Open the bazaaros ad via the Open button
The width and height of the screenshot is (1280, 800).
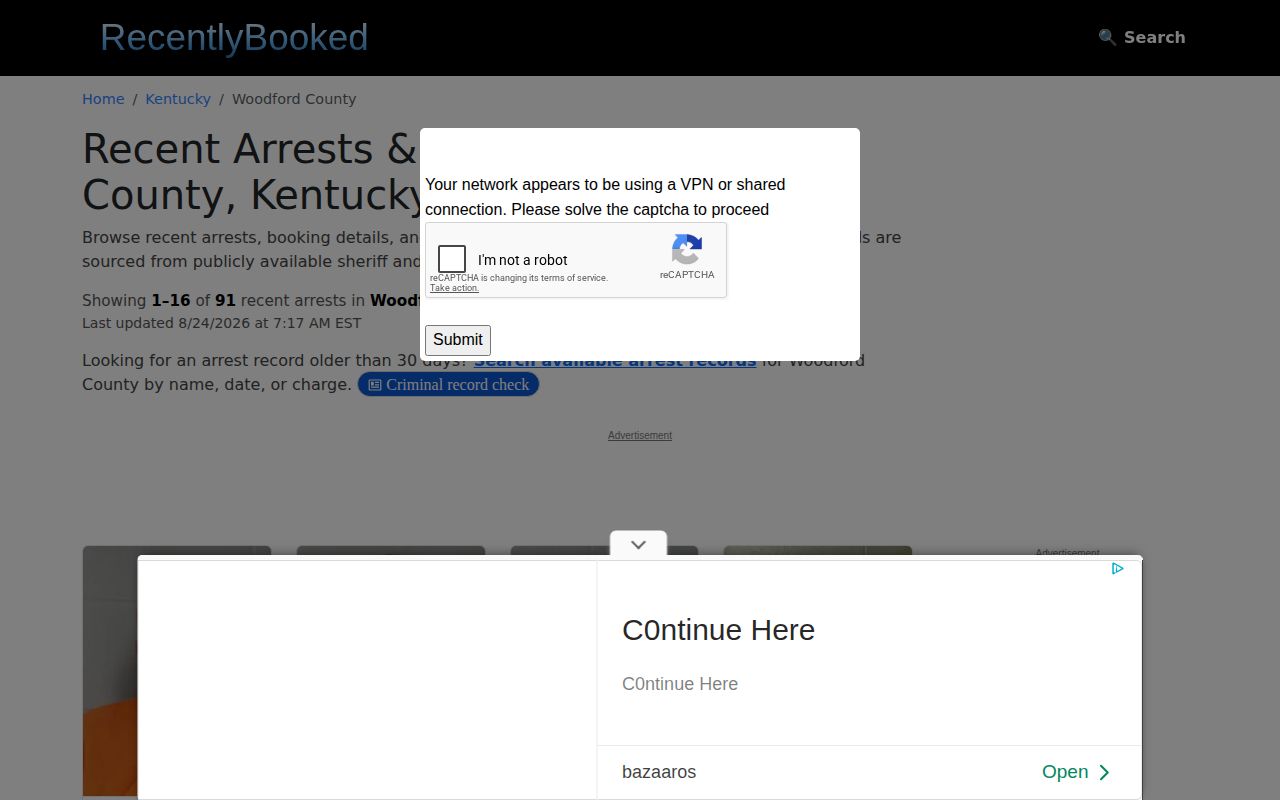1076,772
